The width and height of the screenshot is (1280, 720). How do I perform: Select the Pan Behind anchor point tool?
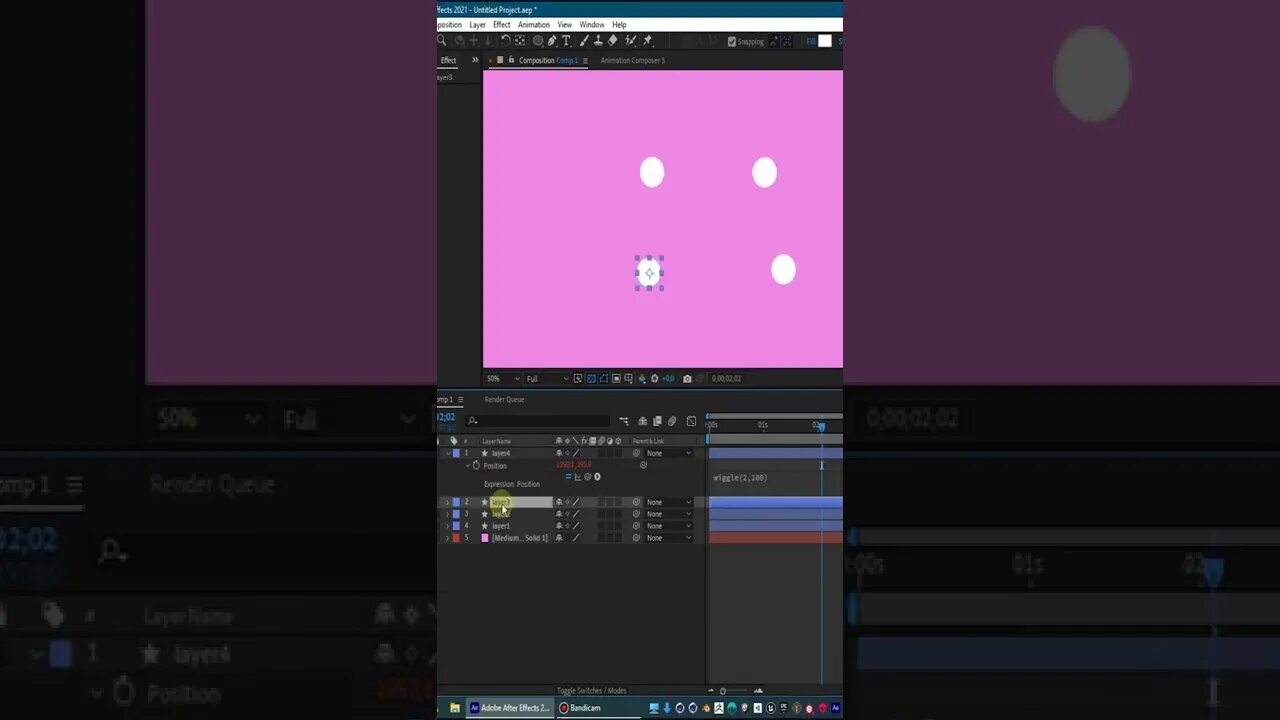(520, 41)
